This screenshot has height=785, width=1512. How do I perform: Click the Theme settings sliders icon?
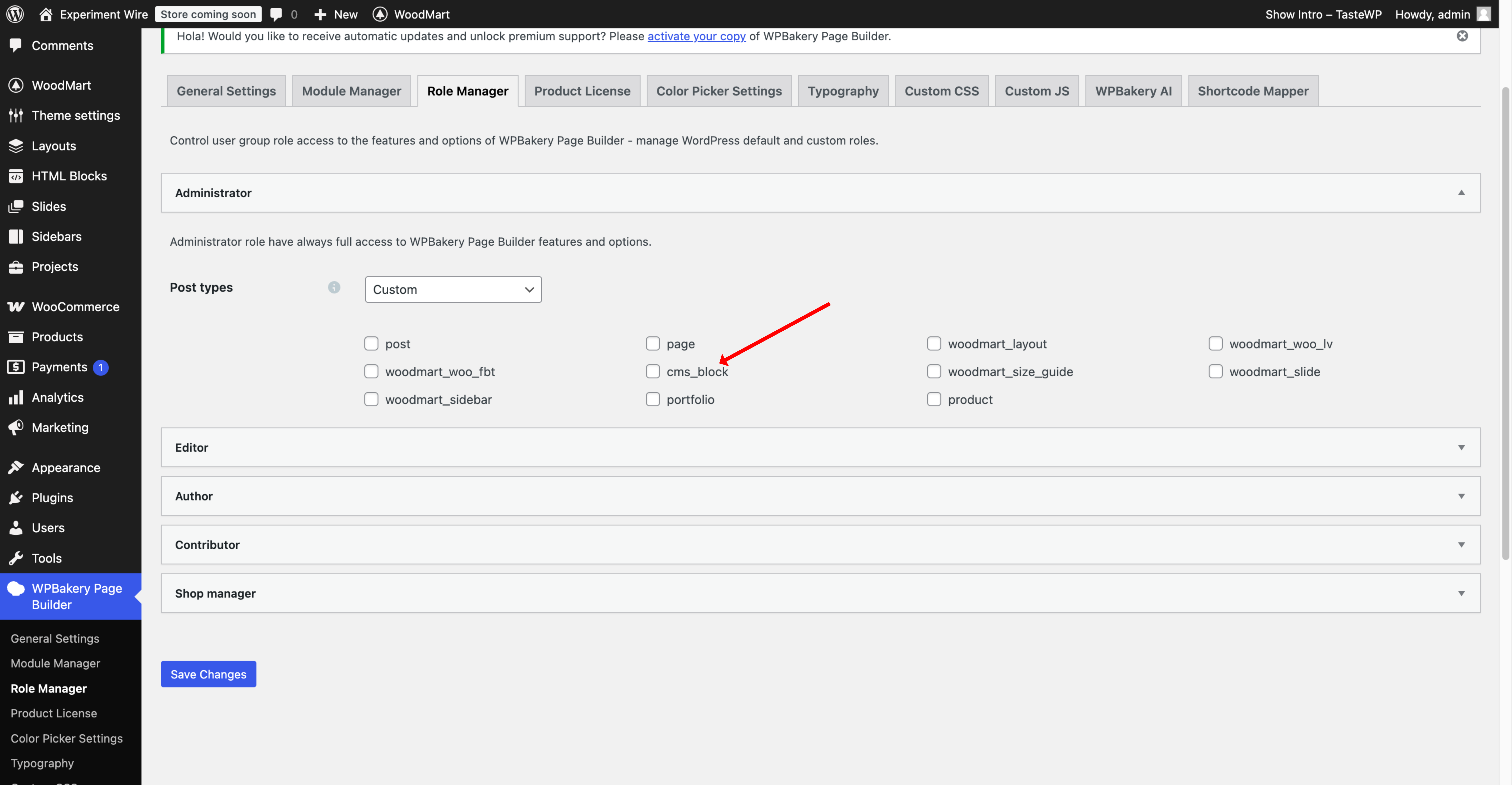[16, 116]
